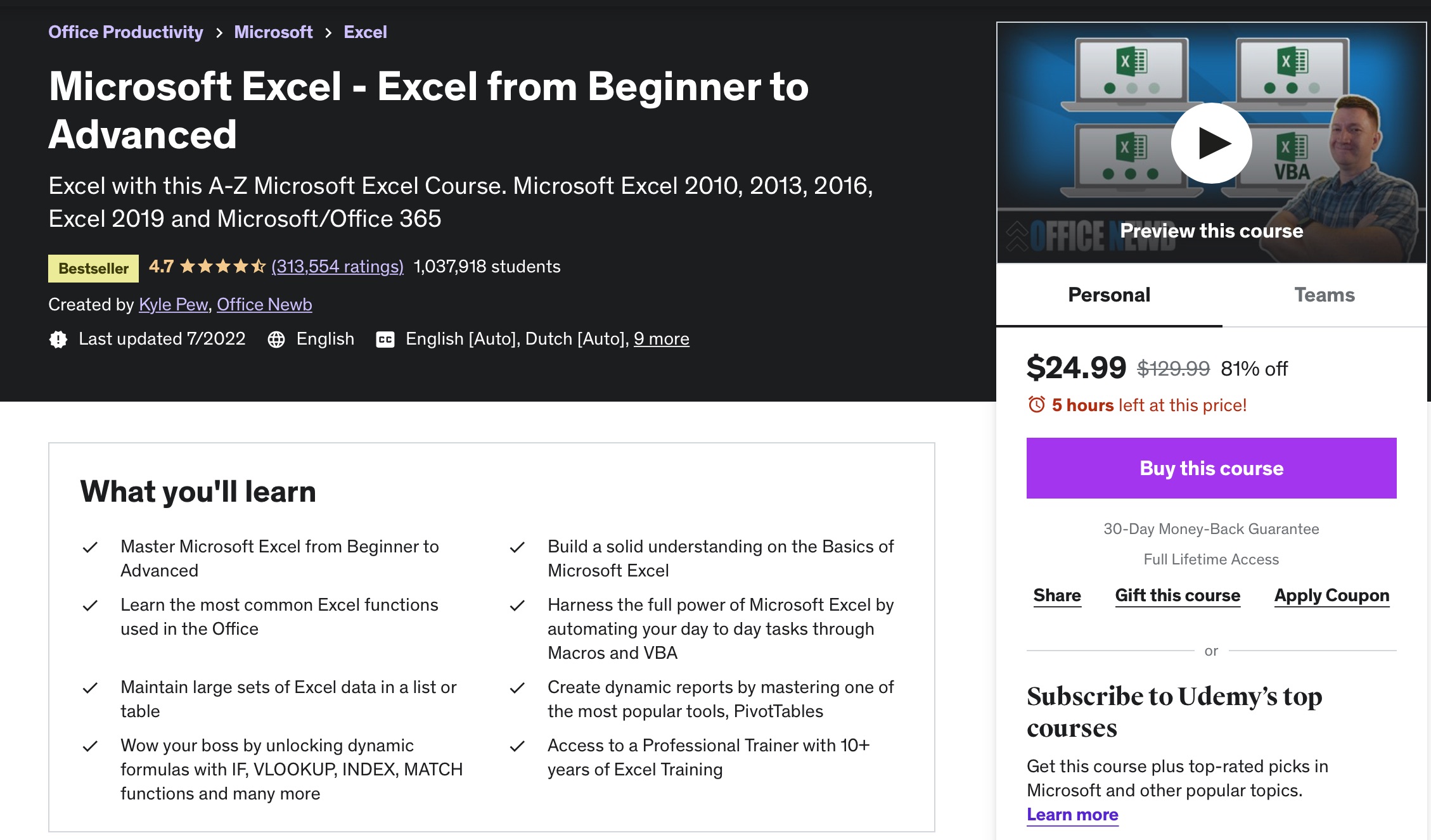Viewport: 1431px width, 840px height.
Task: Click the checkmark beside PivotTables learning point
Action: pos(517,688)
